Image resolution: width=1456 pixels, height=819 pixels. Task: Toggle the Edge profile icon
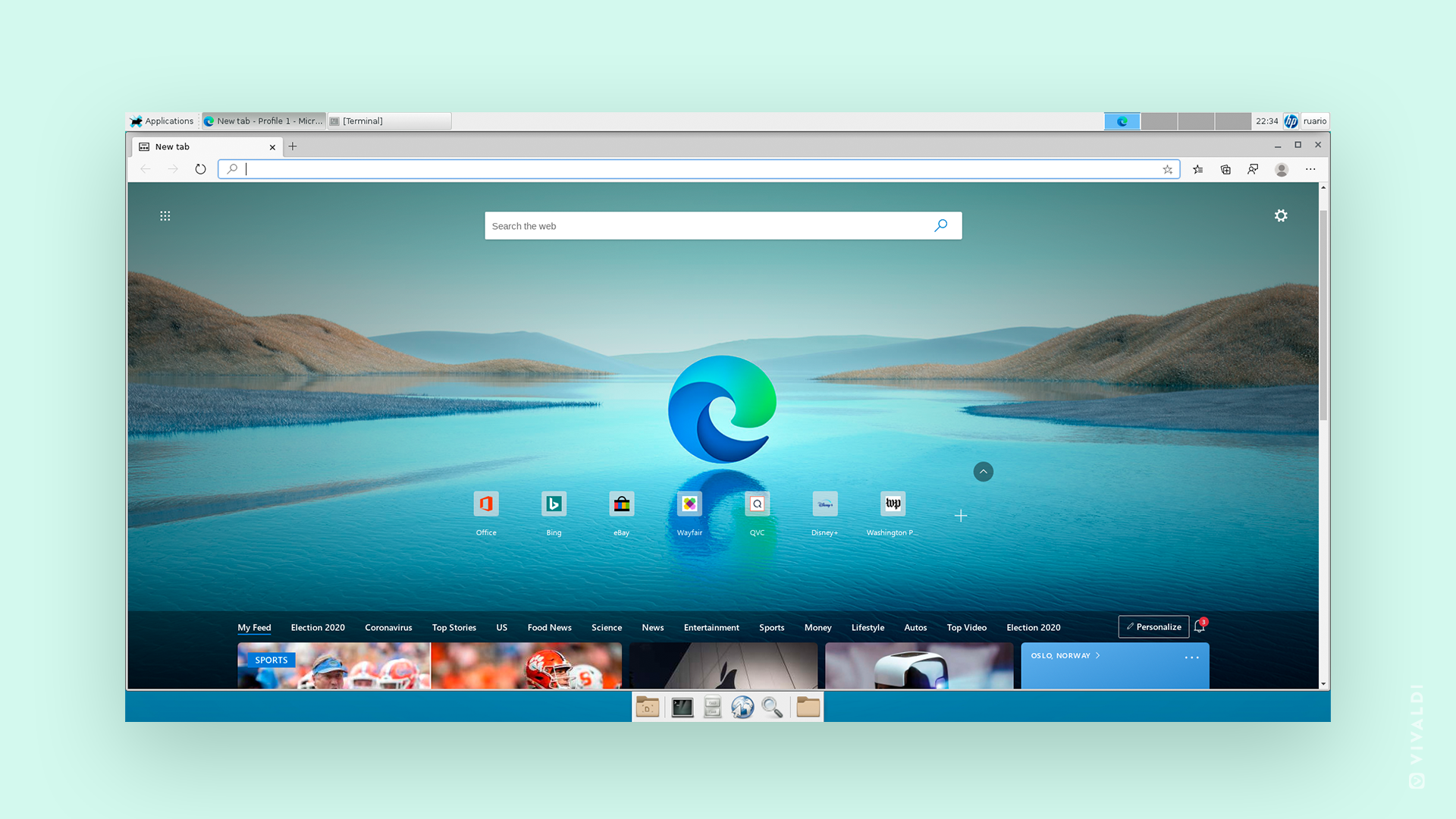click(x=1282, y=168)
